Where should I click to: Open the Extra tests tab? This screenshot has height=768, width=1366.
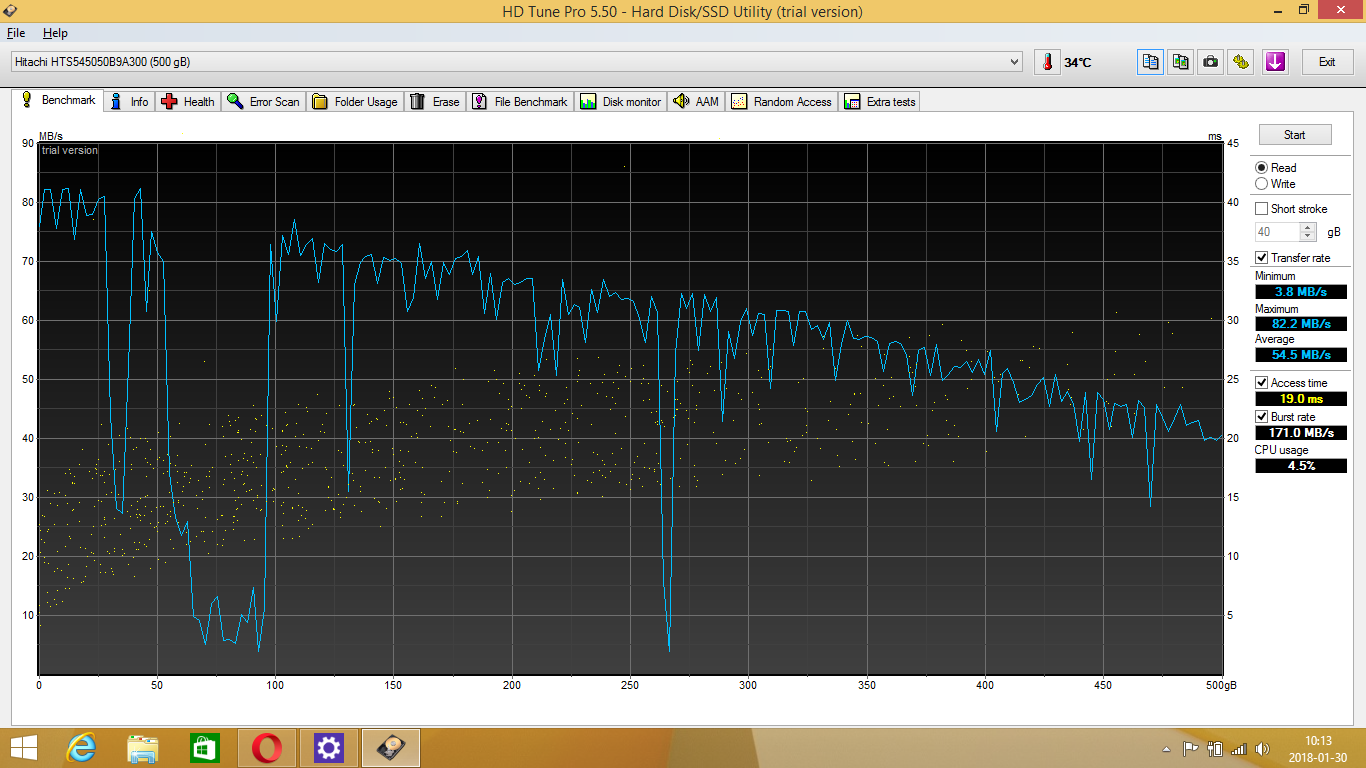coord(880,102)
